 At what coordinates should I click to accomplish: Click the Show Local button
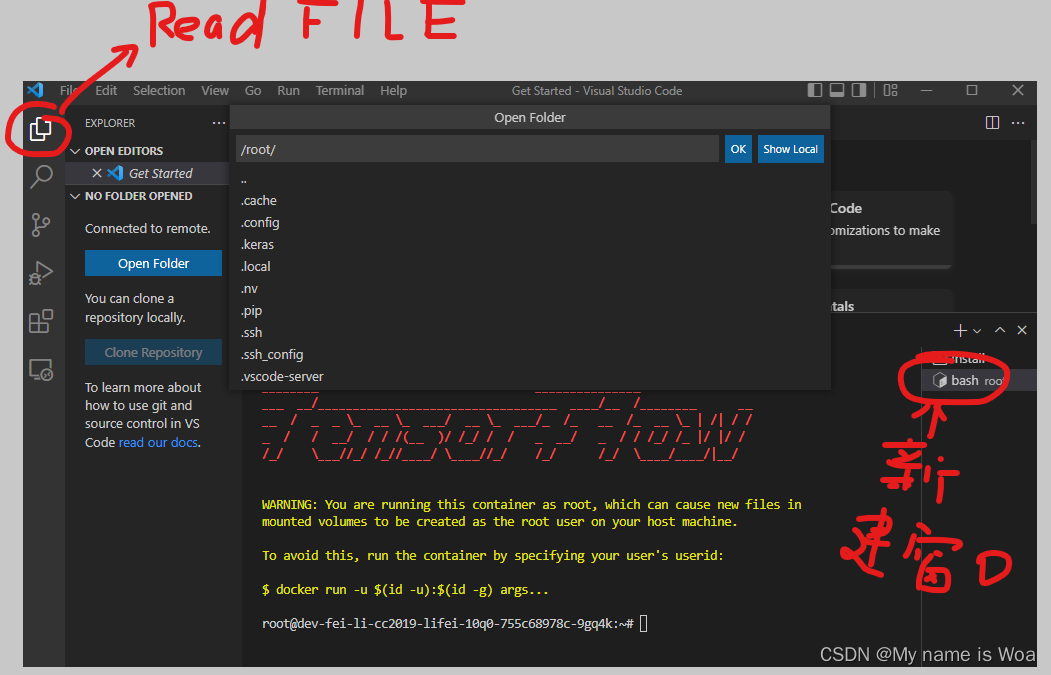[790, 149]
